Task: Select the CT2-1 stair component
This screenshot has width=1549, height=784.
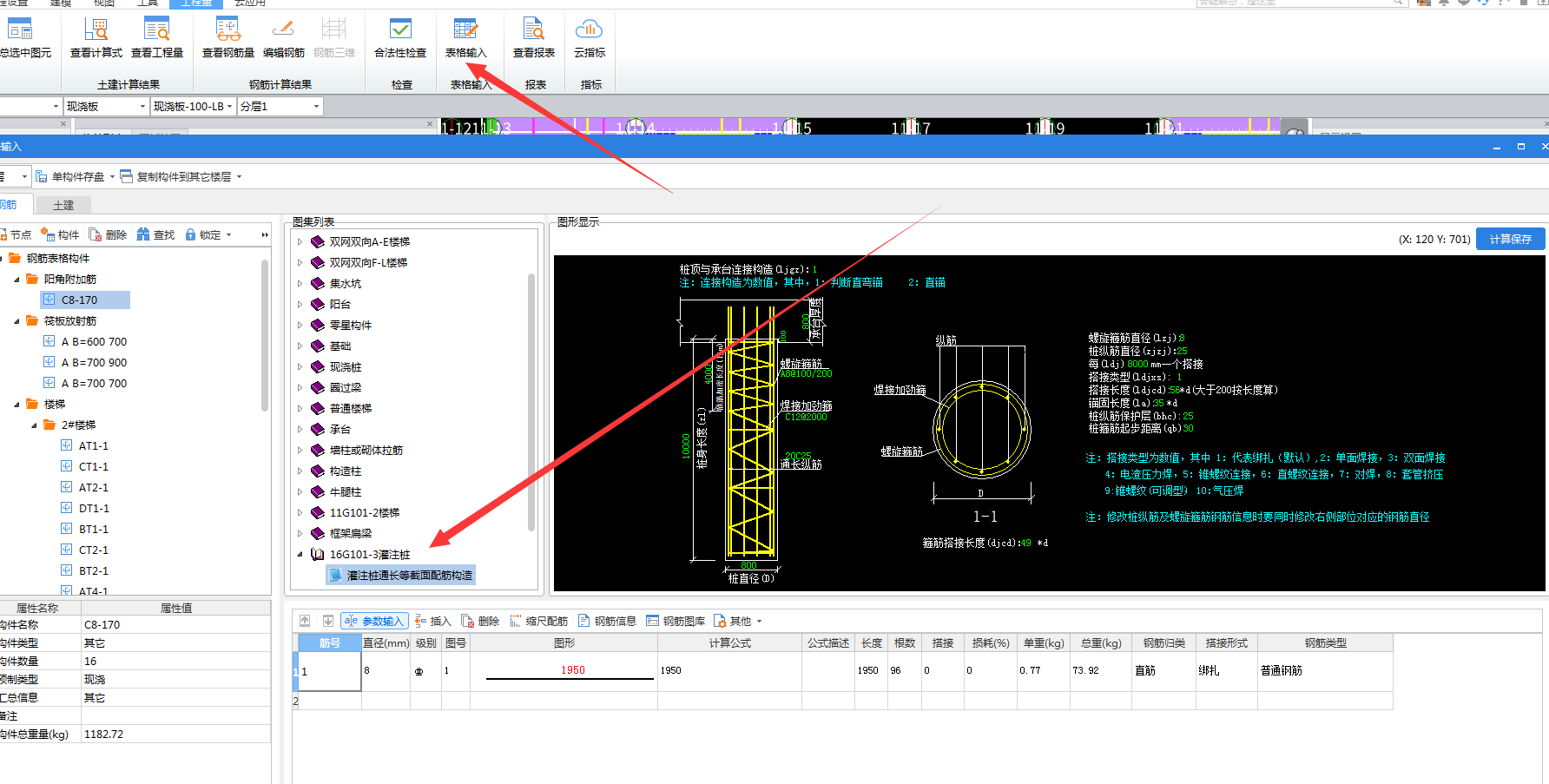Action: point(93,550)
